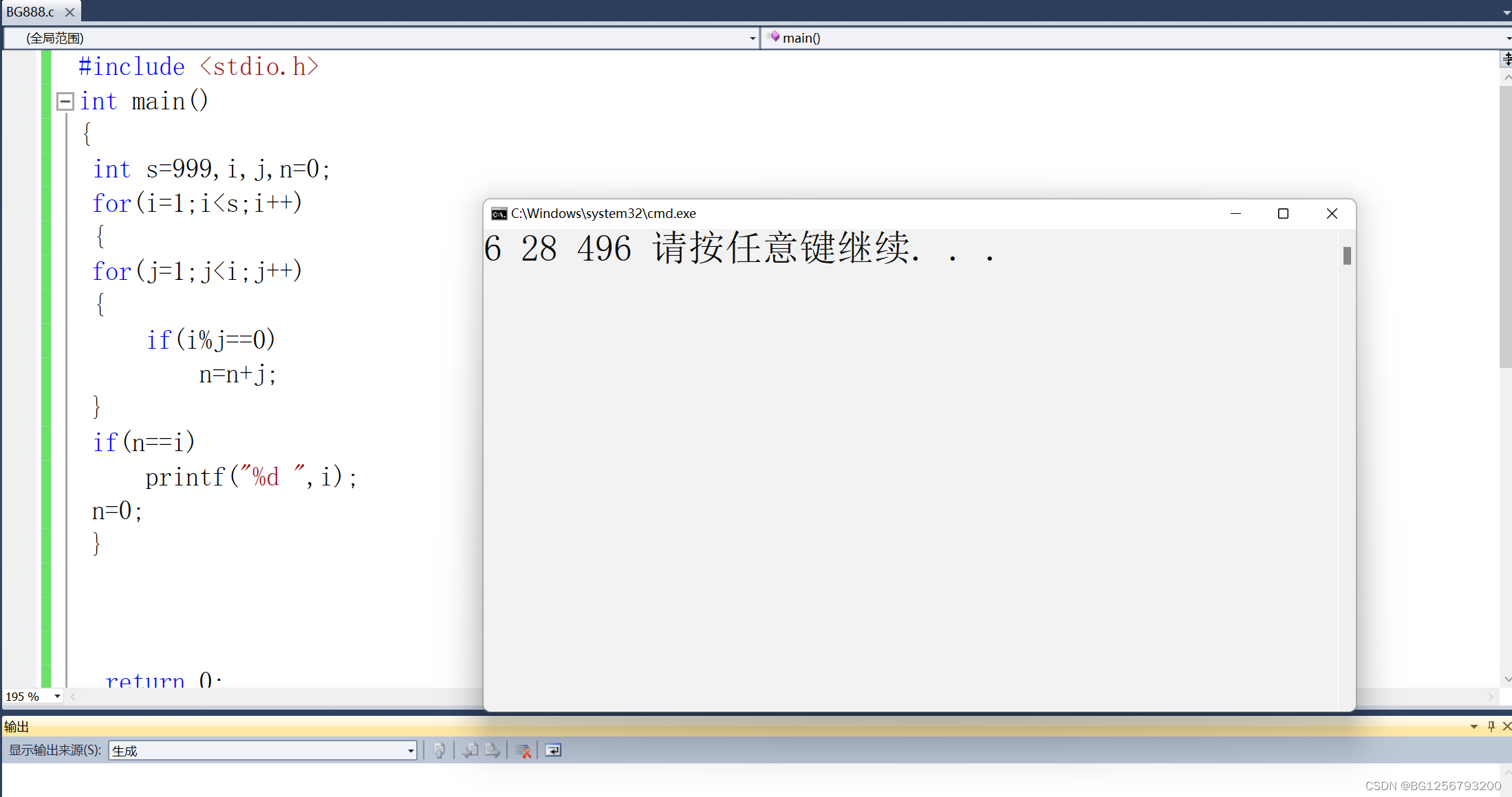Pin the Output panel with auto-hide pushpin
This screenshot has width=1512, height=797.
click(1491, 726)
